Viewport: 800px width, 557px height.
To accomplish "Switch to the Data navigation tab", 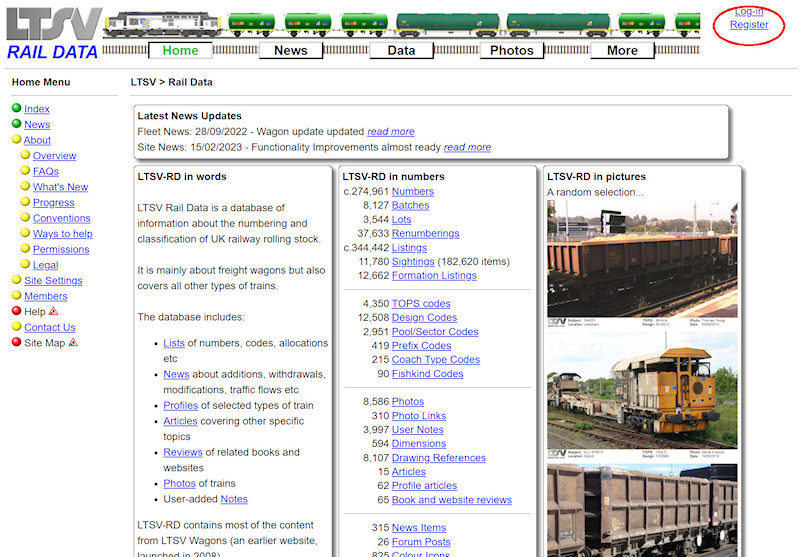I will (401, 50).
